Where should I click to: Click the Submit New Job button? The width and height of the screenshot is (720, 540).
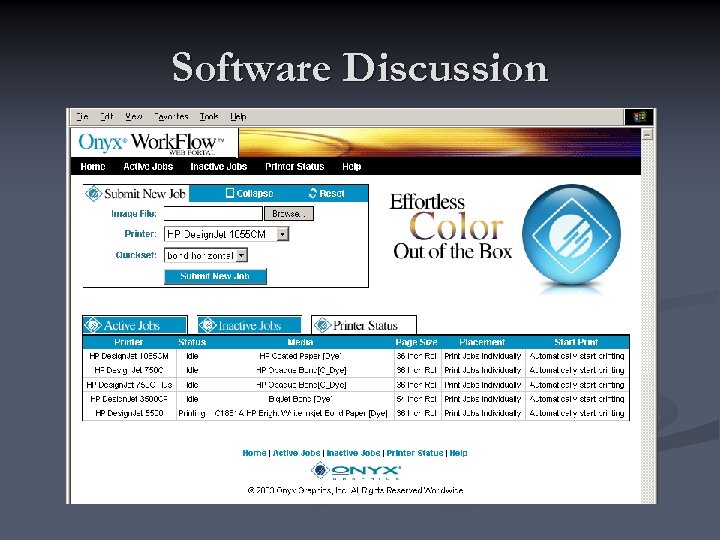pyautogui.click(x=215, y=276)
